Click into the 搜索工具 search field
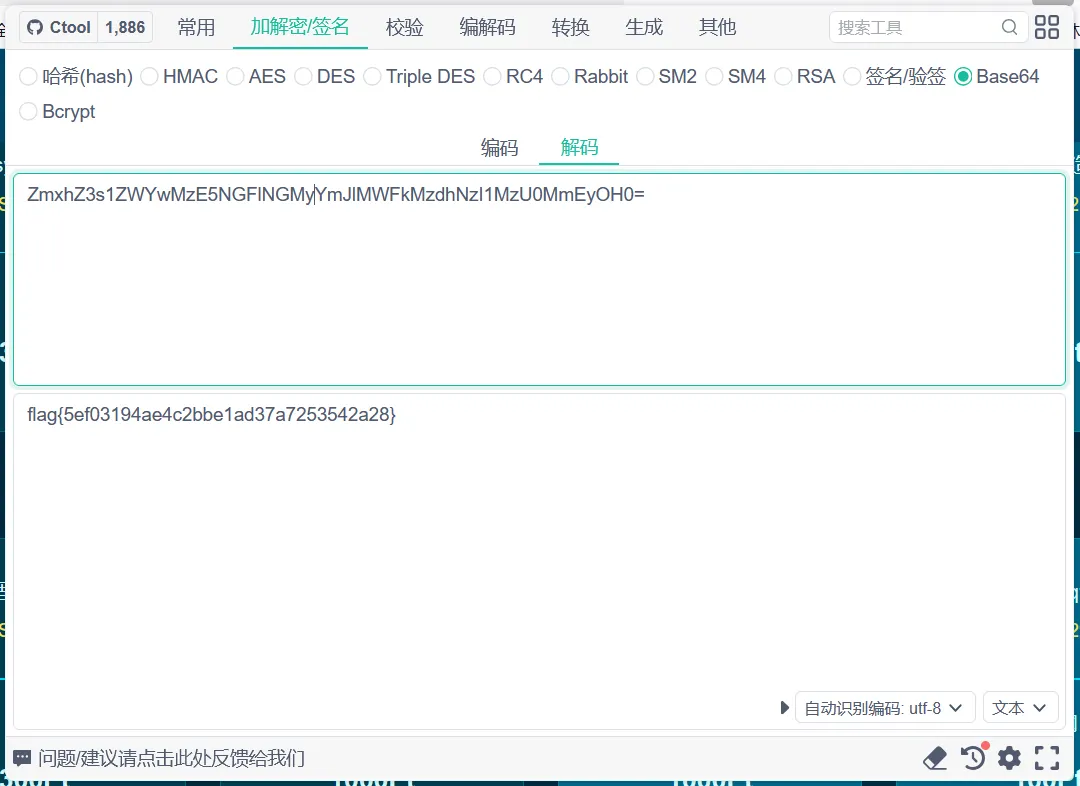The image size is (1080, 786). pyautogui.click(x=915, y=28)
